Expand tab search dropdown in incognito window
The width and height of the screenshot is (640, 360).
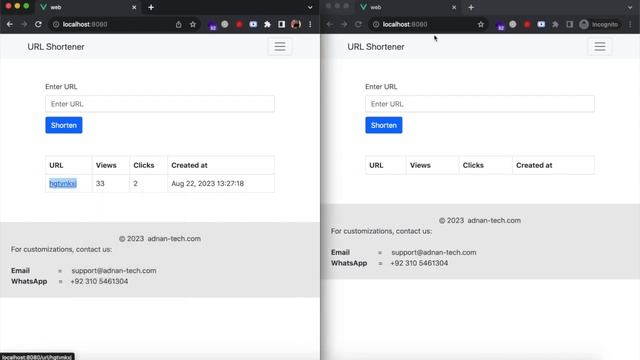click(630, 7)
